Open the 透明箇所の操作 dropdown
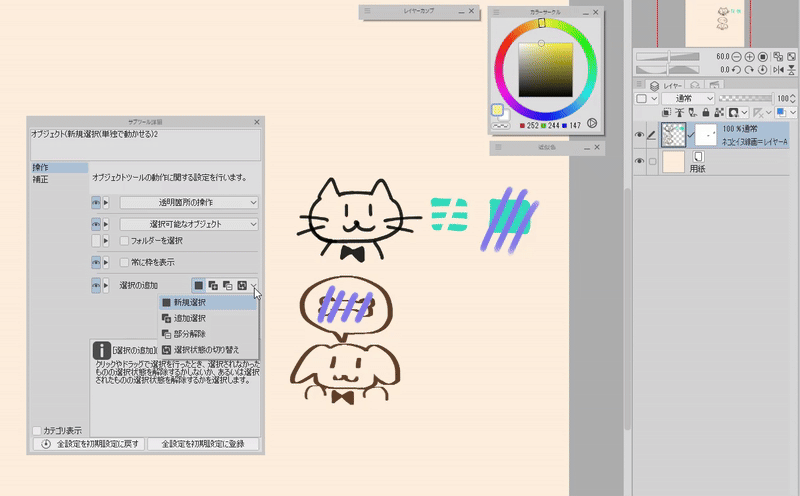The width and height of the screenshot is (800, 496). click(x=189, y=203)
